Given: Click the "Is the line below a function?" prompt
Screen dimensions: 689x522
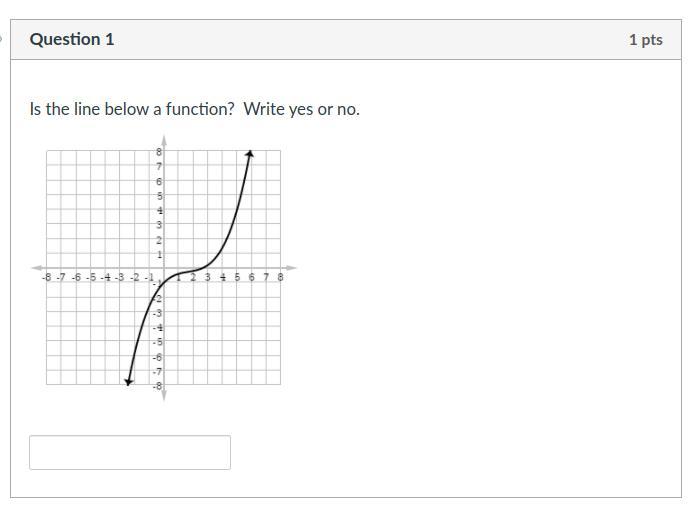Looking at the screenshot, I should click(132, 109).
